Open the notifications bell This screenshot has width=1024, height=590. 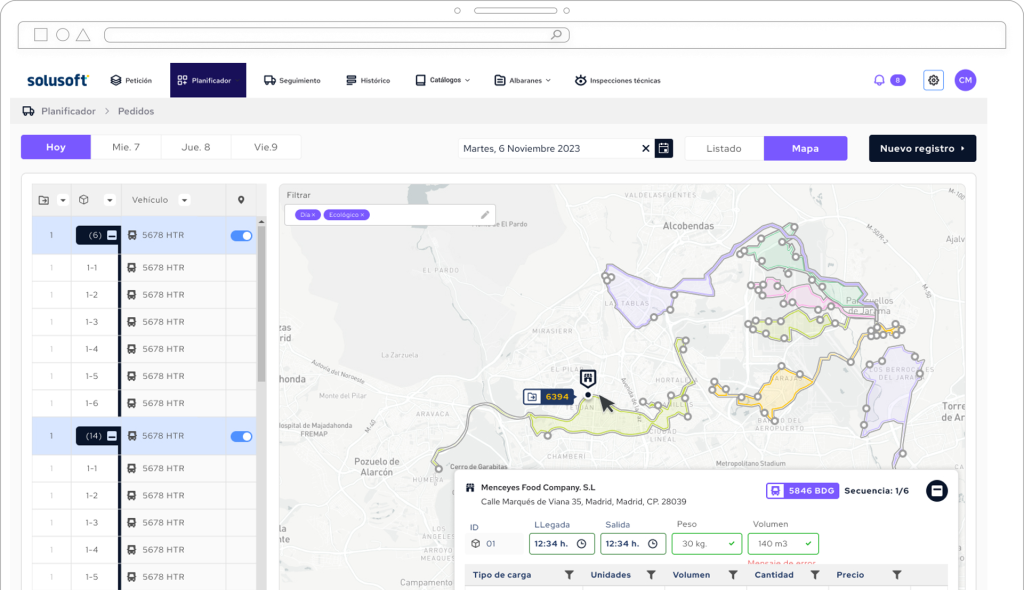(879, 79)
